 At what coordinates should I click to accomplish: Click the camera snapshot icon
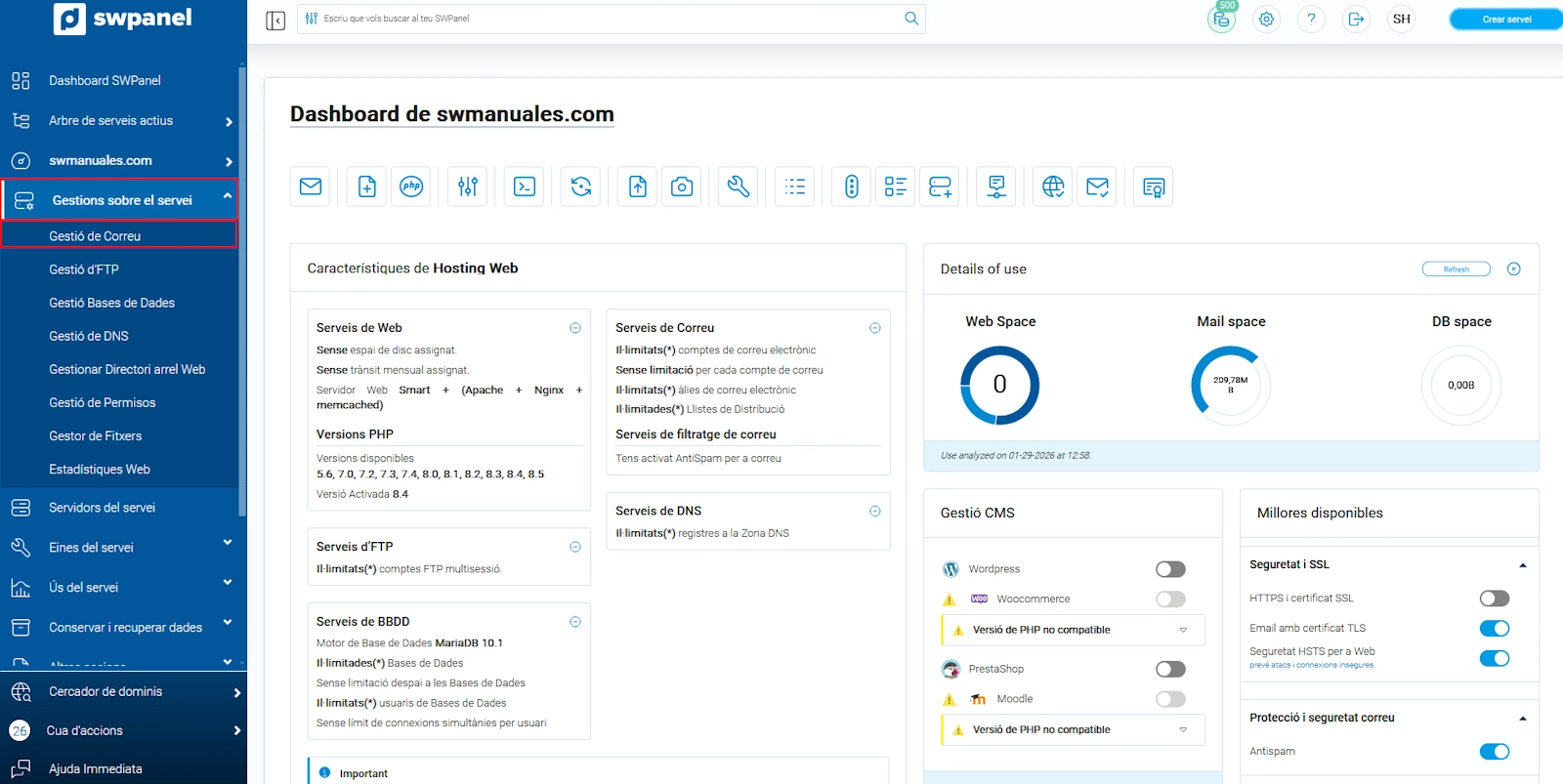682,186
